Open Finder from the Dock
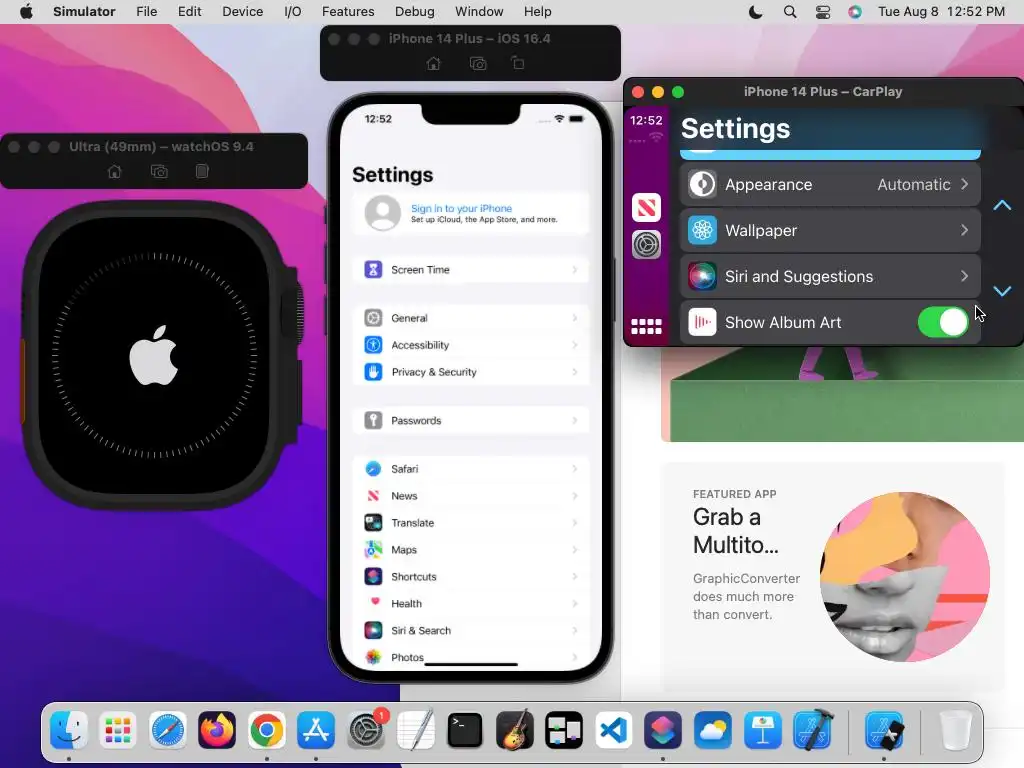The image size is (1024, 768). [69, 729]
